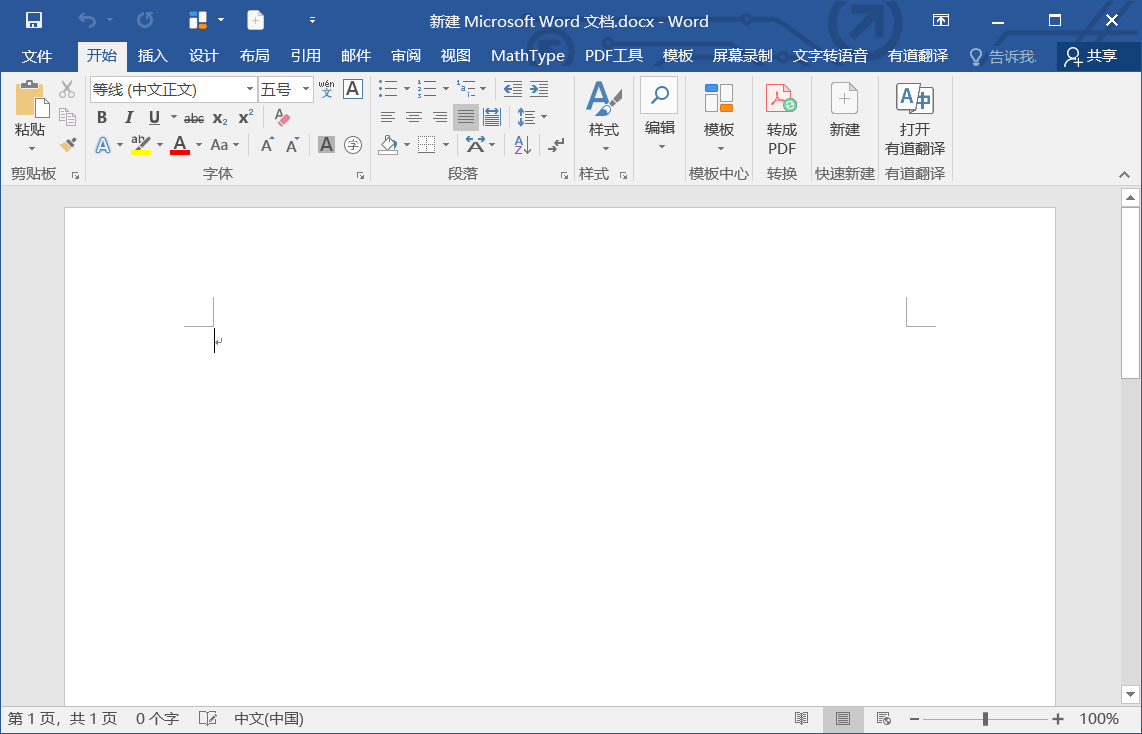Switch to the 插入 Insert tab

[x=152, y=56]
